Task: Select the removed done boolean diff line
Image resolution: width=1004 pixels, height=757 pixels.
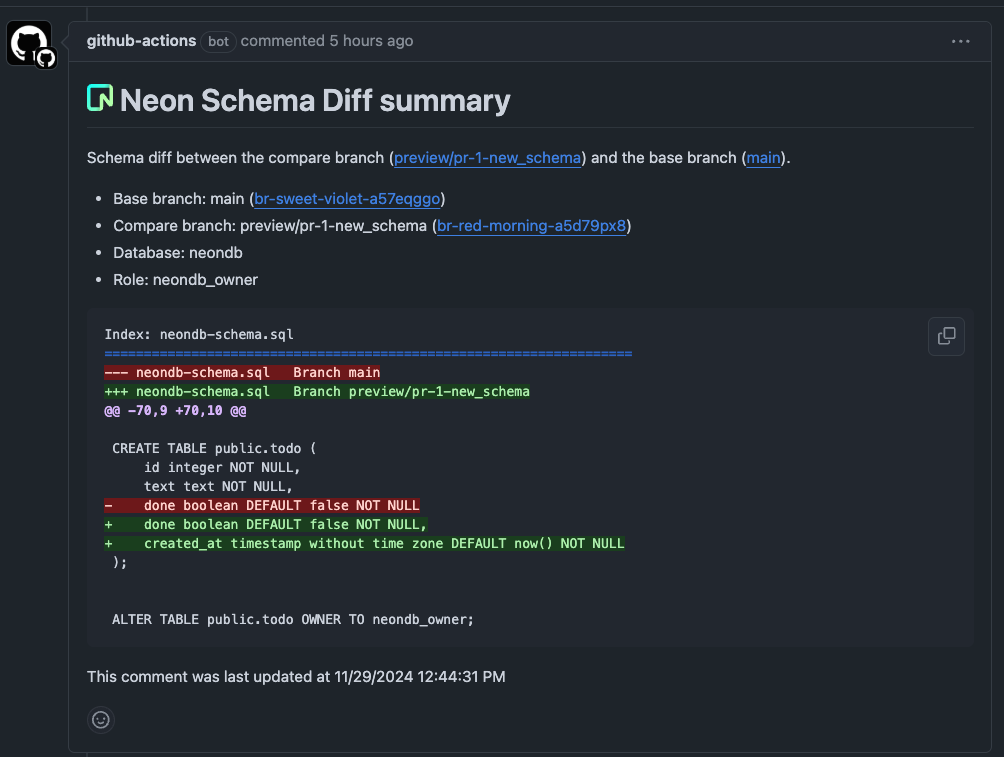Action: (262, 505)
